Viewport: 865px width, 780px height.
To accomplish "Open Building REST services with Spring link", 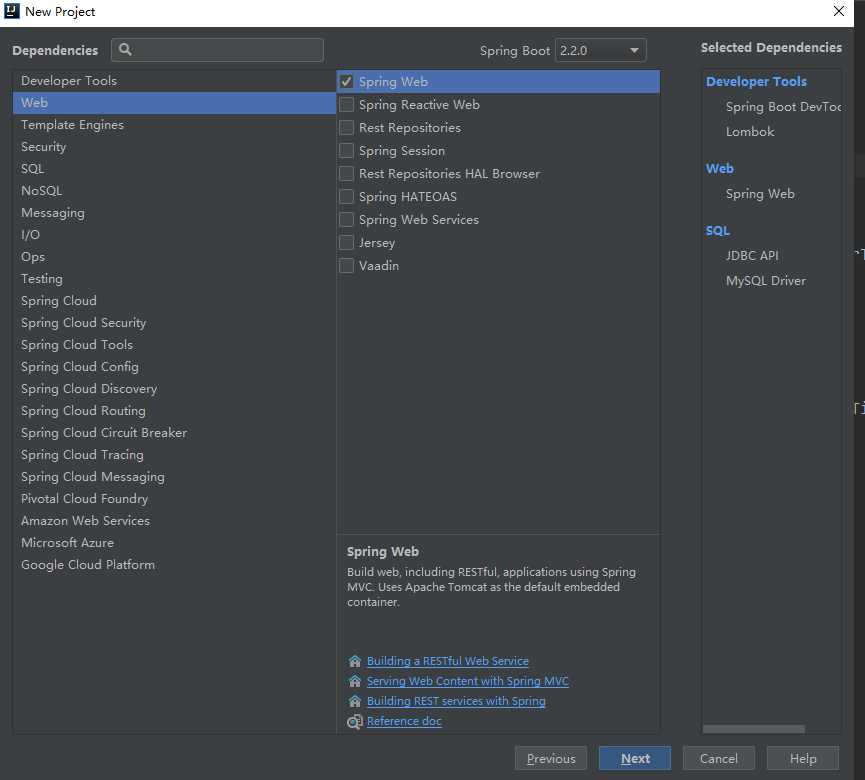I will tap(456, 701).
